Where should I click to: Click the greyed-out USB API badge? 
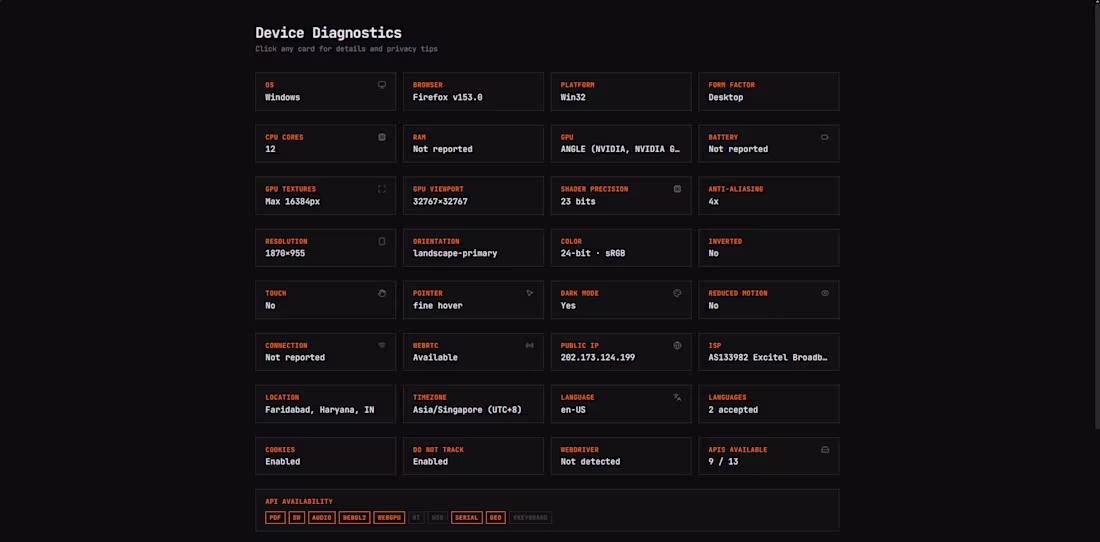(438, 517)
